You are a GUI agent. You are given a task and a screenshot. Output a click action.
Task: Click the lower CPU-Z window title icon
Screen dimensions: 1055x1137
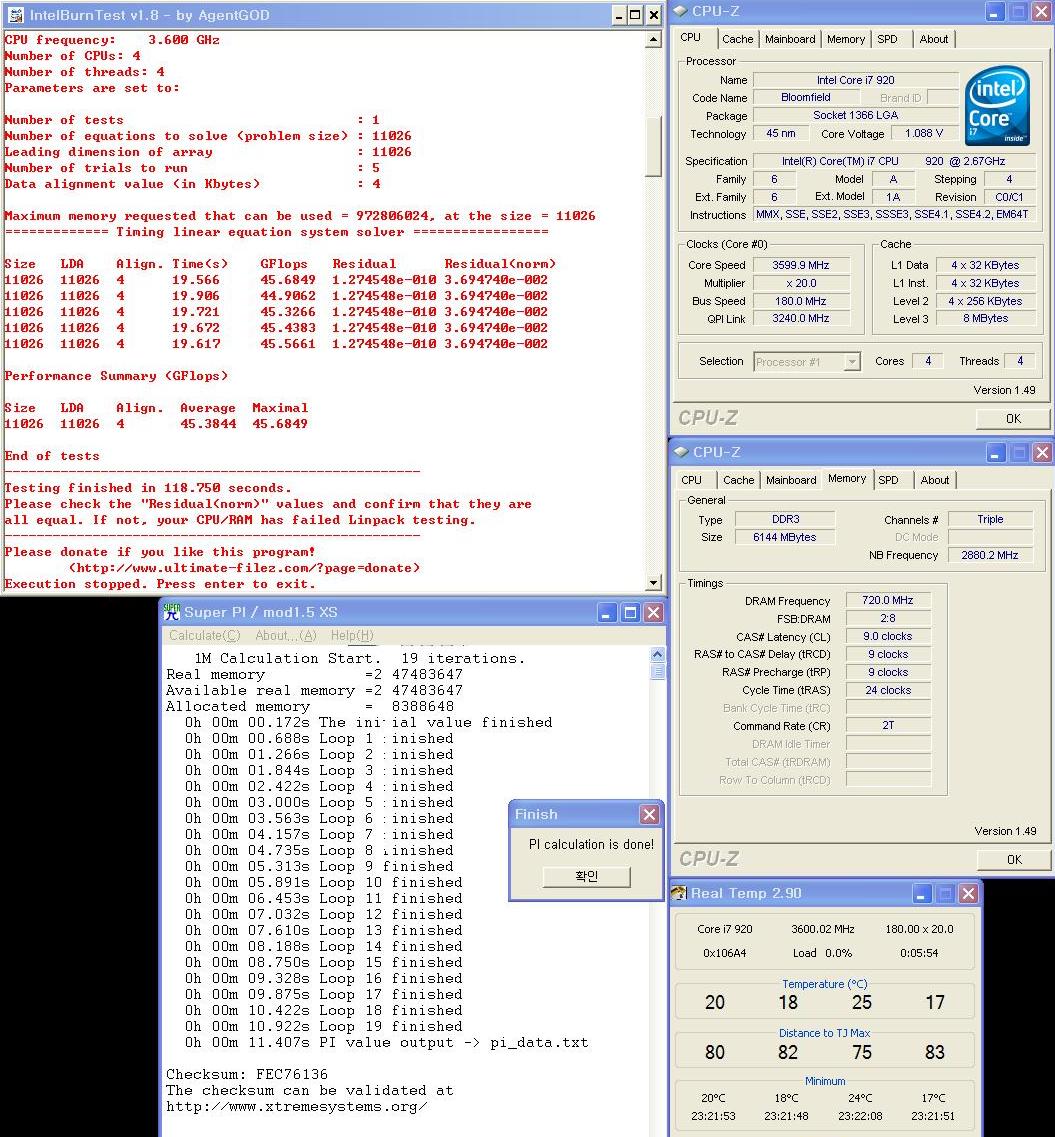pyautogui.click(x=681, y=452)
